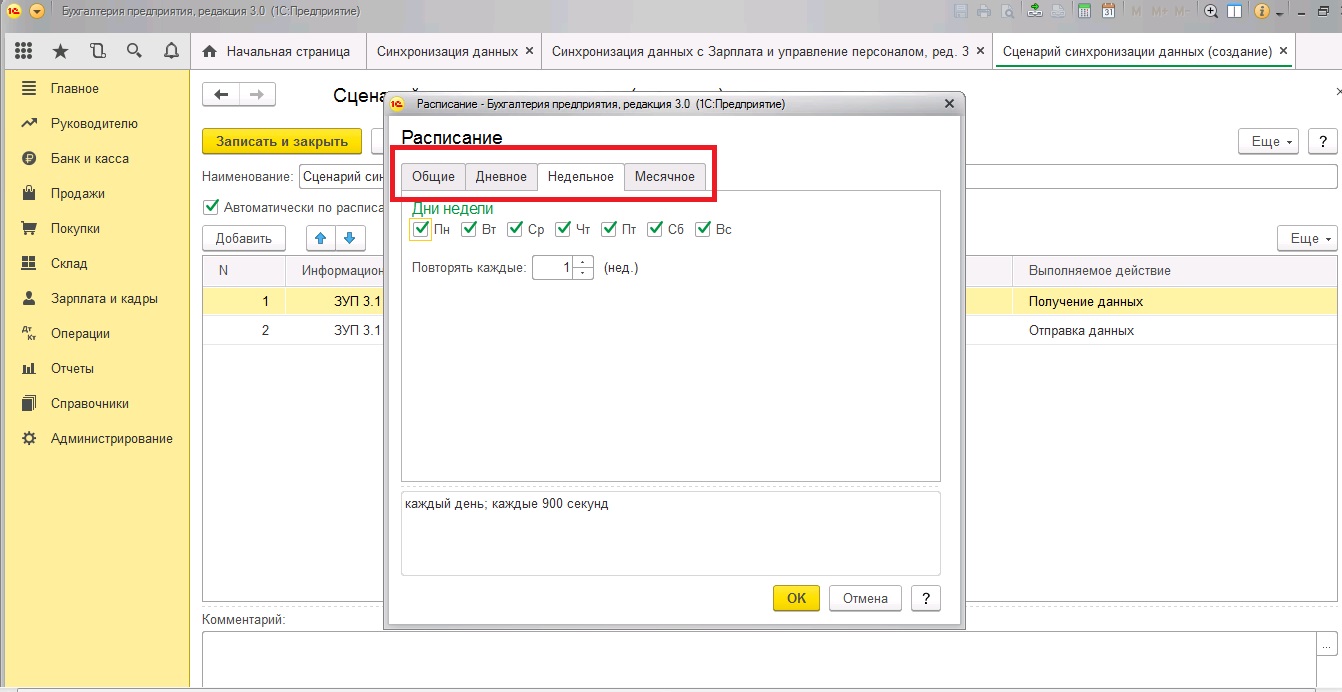The height and width of the screenshot is (692, 1342).
Task: Click the zoom magnifier icon in title toolbar
Action: click(x=1211, y=11)
